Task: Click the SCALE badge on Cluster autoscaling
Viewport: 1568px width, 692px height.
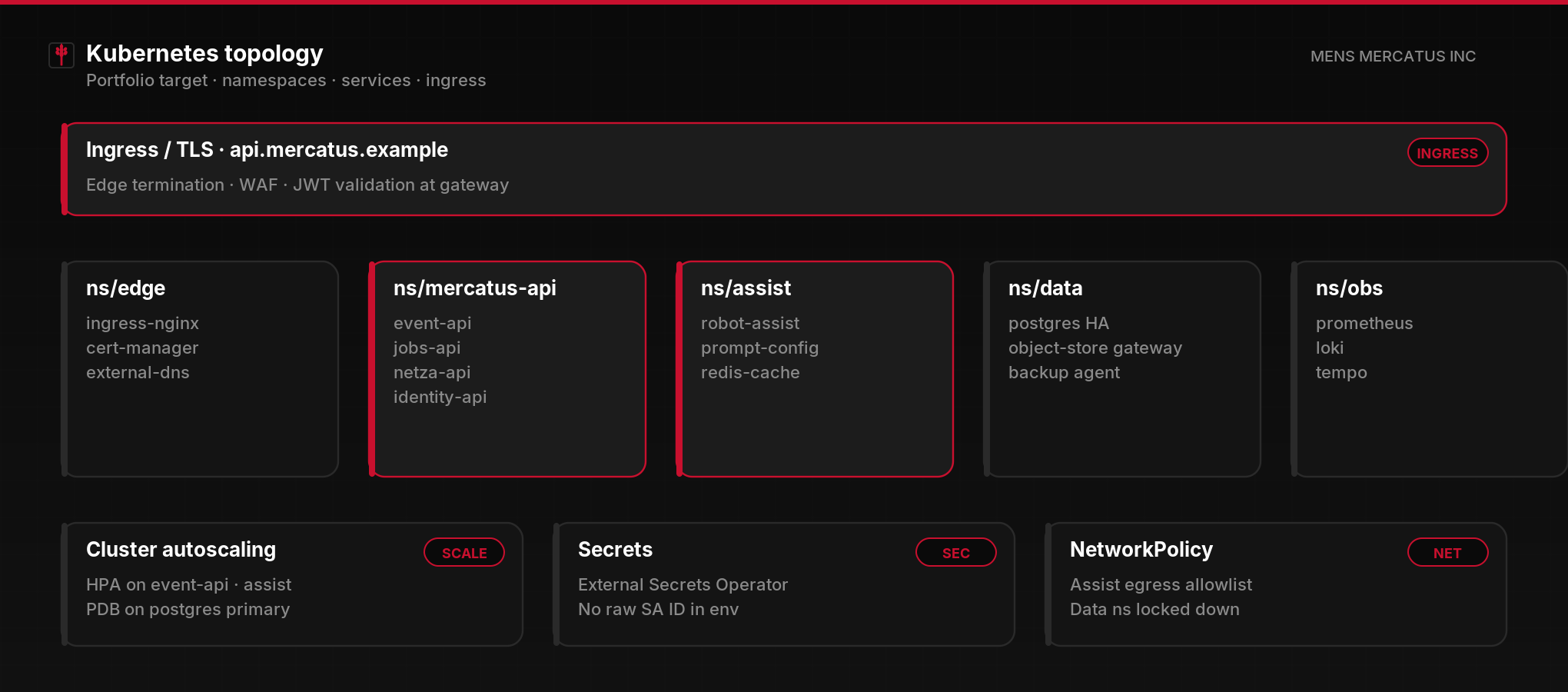Action: click(x=464, y=553)
